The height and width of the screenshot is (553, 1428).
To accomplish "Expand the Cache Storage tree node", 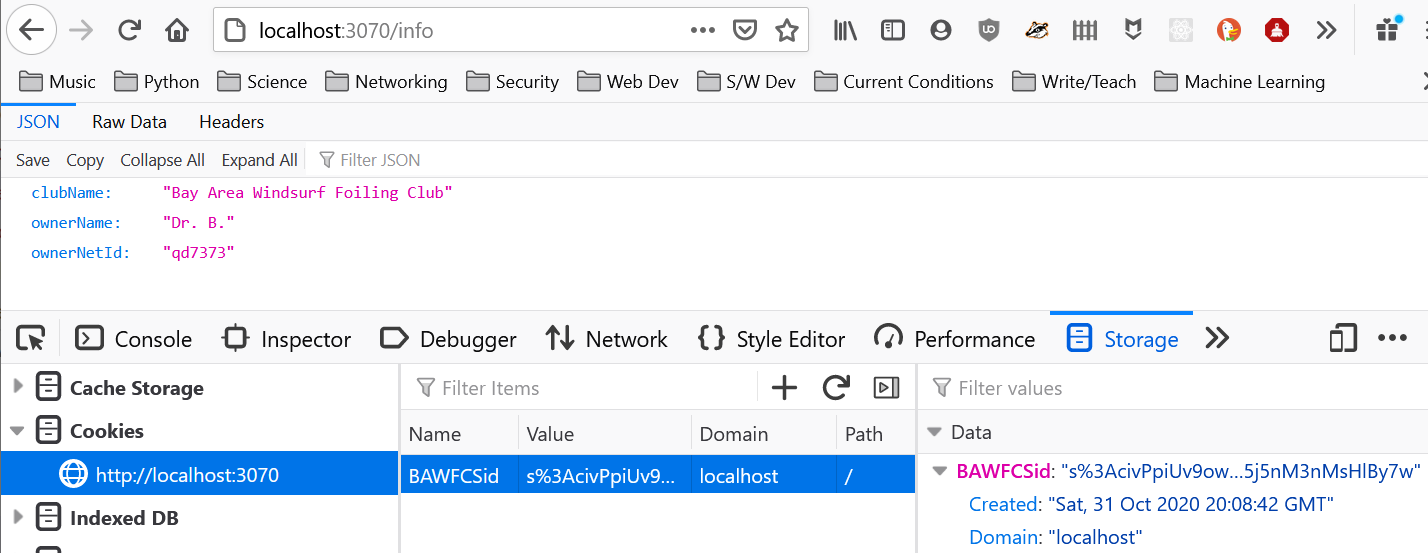I will point(18,388).
